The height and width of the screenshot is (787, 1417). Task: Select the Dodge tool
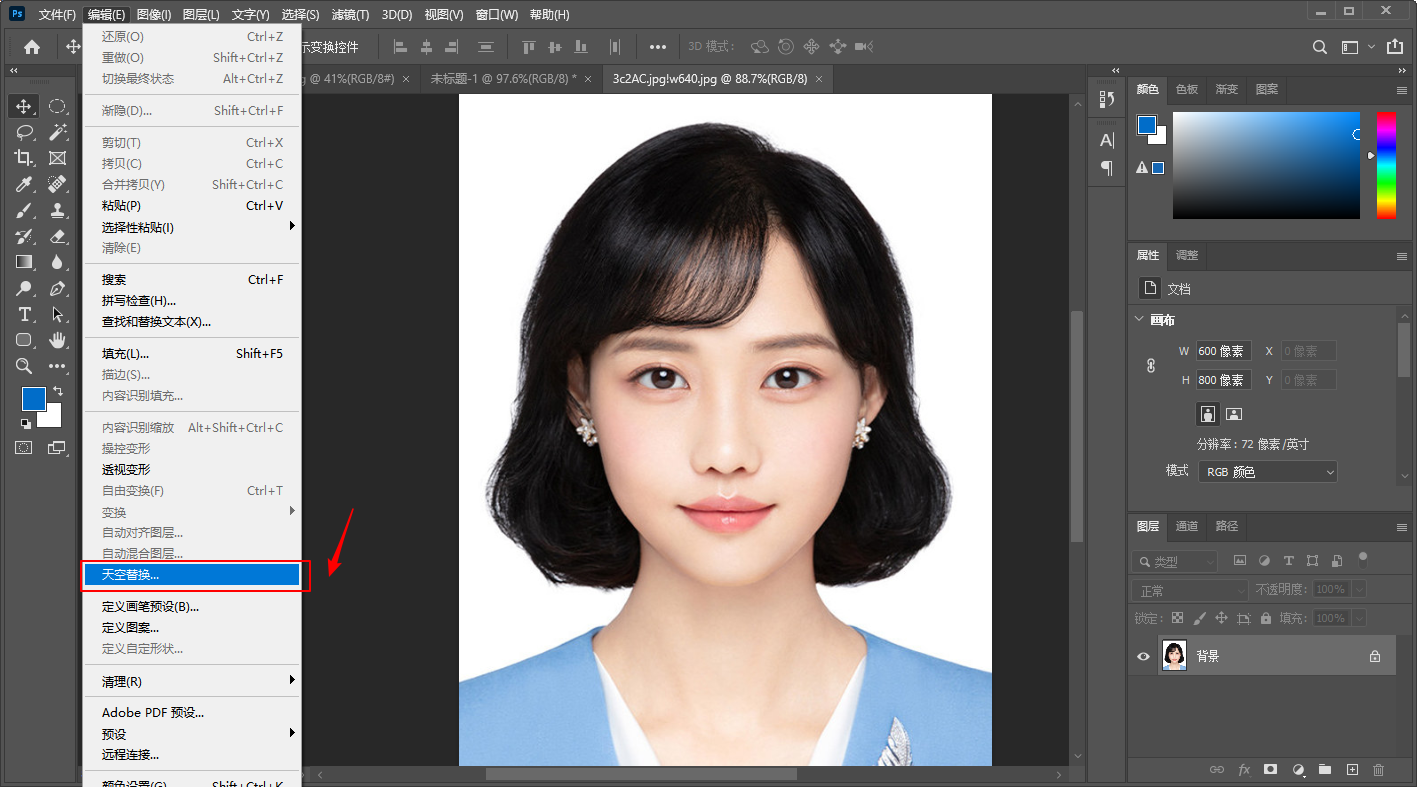tap(24, 288)
